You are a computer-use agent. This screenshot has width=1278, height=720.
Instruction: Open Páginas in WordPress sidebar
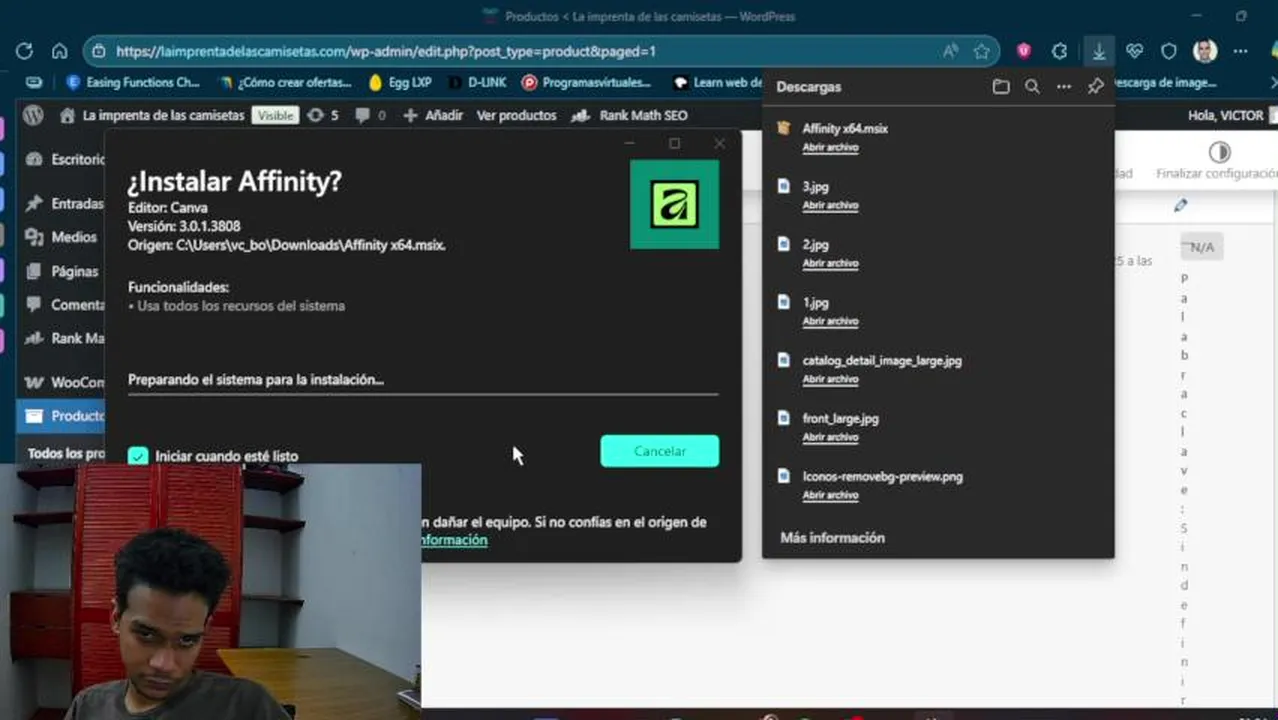coord(64,271)
